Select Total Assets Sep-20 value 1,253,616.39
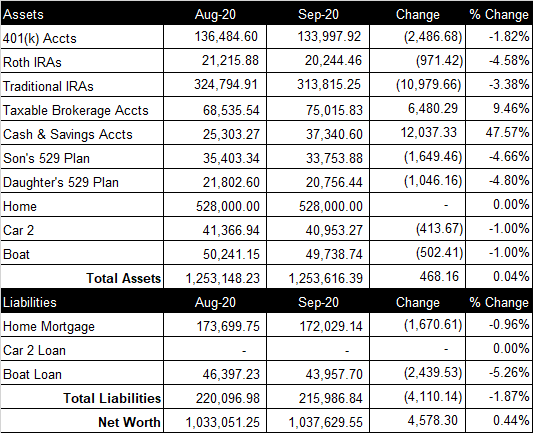Image resolution: width=533 pixels, height=433 pixels. [x=326, y=278]
